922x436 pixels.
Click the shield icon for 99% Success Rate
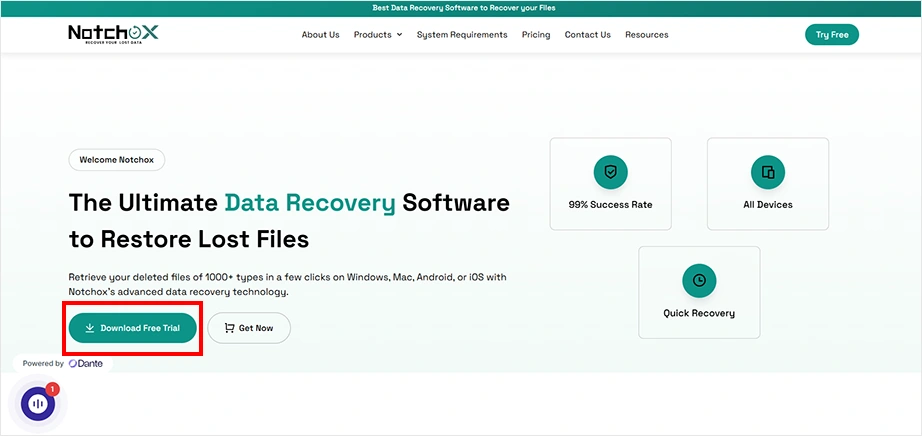(610, 172)
